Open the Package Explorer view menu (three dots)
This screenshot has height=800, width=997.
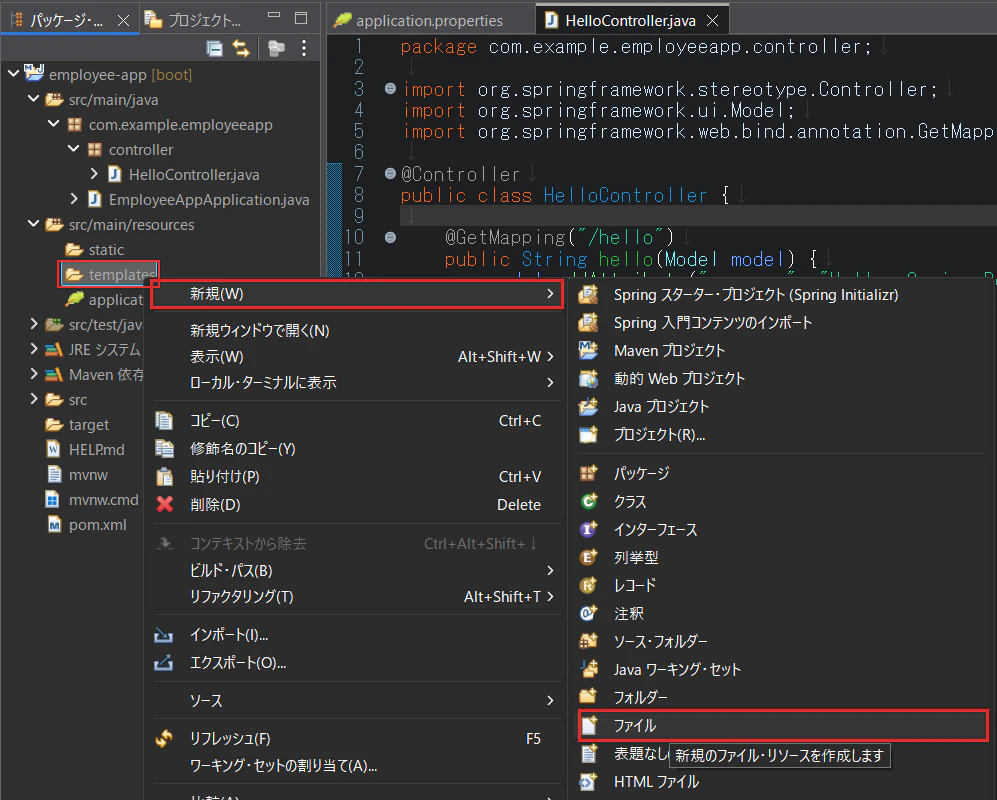click(304, 48)
